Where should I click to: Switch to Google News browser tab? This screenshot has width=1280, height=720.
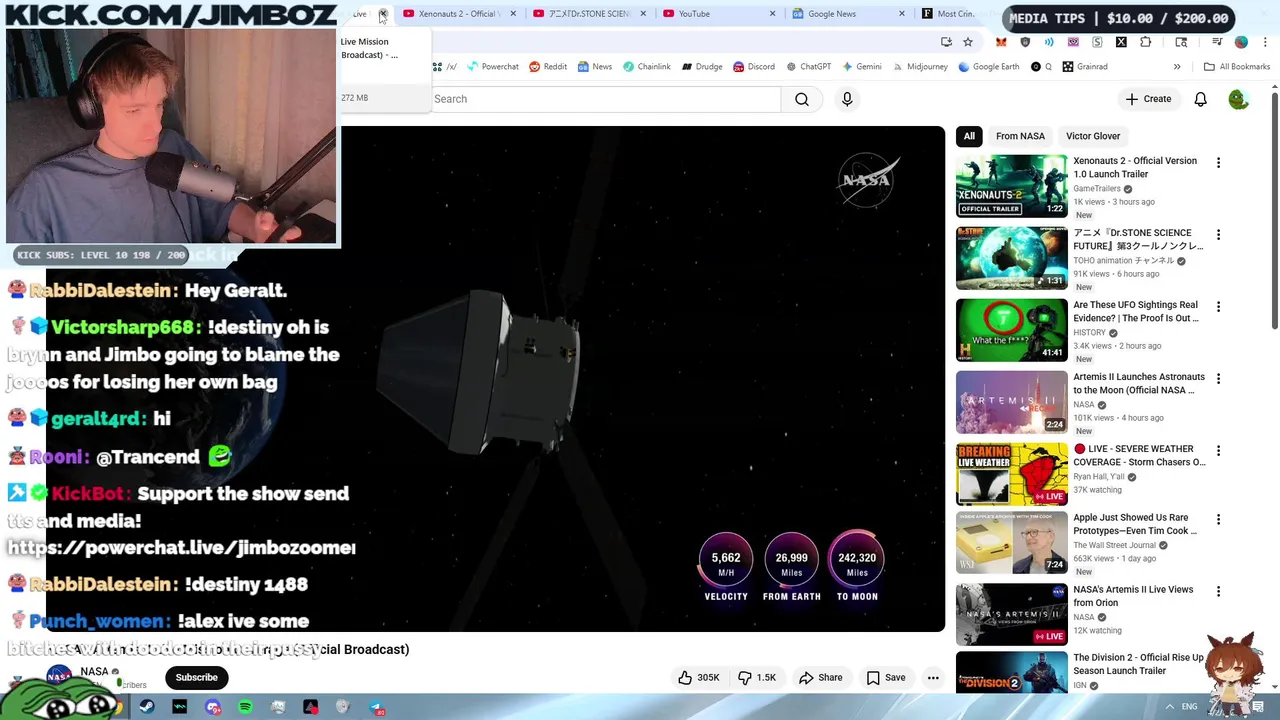[x=849, y=14]
